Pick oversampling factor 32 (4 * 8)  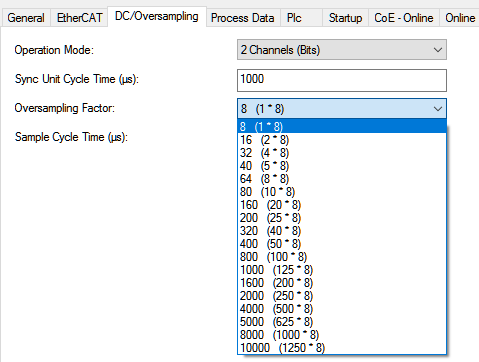(x=342, y=153)
